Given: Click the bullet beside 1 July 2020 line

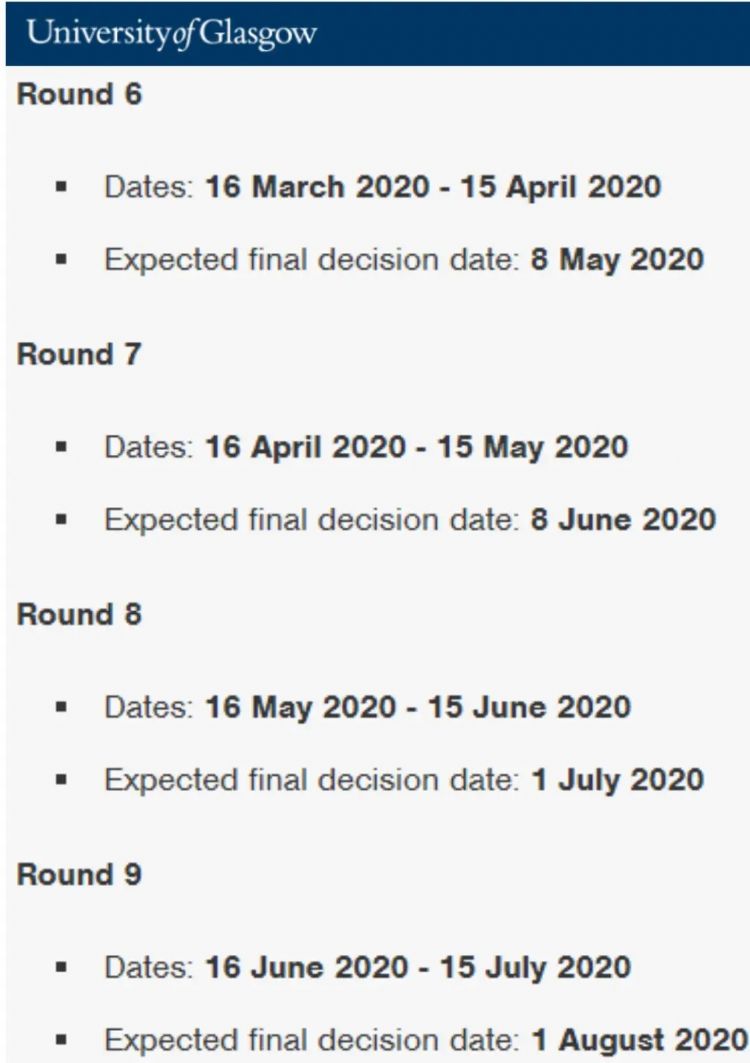Looking at the screenshot, I should [x=62, y=780].
